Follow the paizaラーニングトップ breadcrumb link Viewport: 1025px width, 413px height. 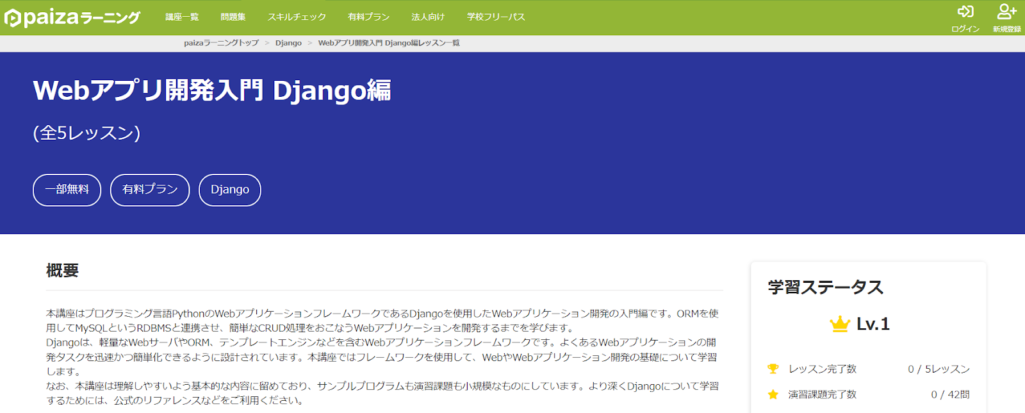(221, 43)
